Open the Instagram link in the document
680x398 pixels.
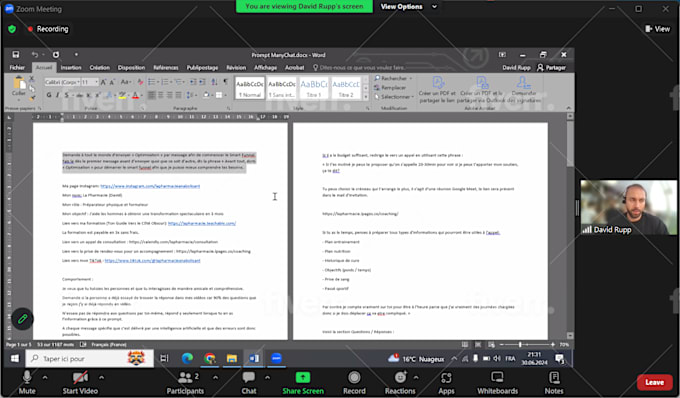coord(150,186)
